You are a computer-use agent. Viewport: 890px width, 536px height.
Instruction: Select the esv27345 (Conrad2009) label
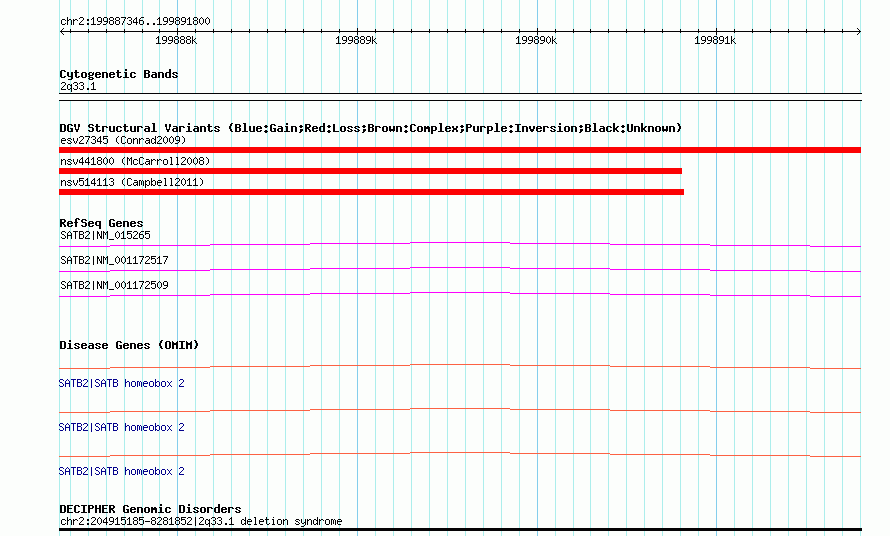[x=123, y=140]
